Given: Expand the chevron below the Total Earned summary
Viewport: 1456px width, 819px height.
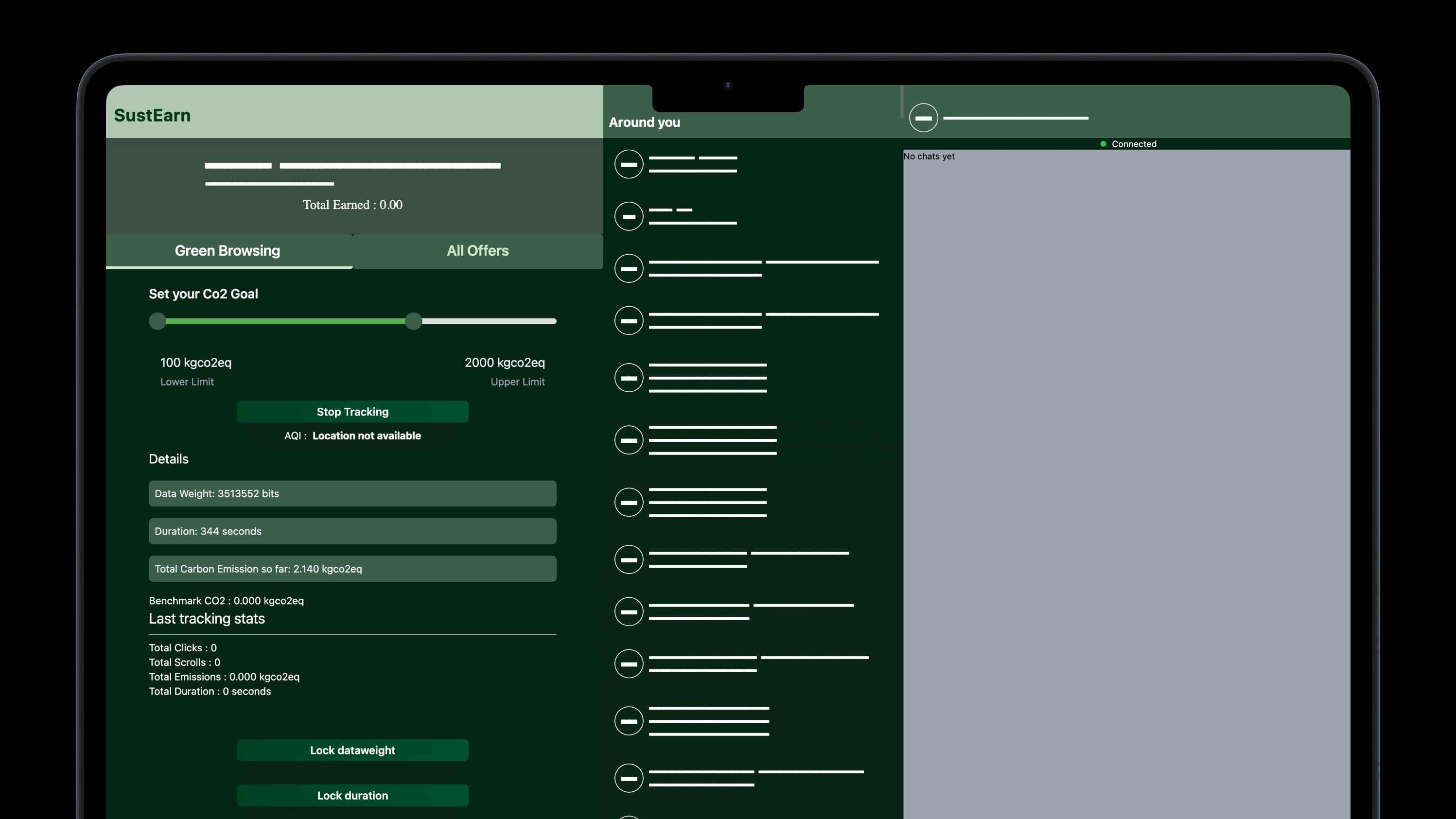Looking at the screenshot, I should [x=352, y=235].
